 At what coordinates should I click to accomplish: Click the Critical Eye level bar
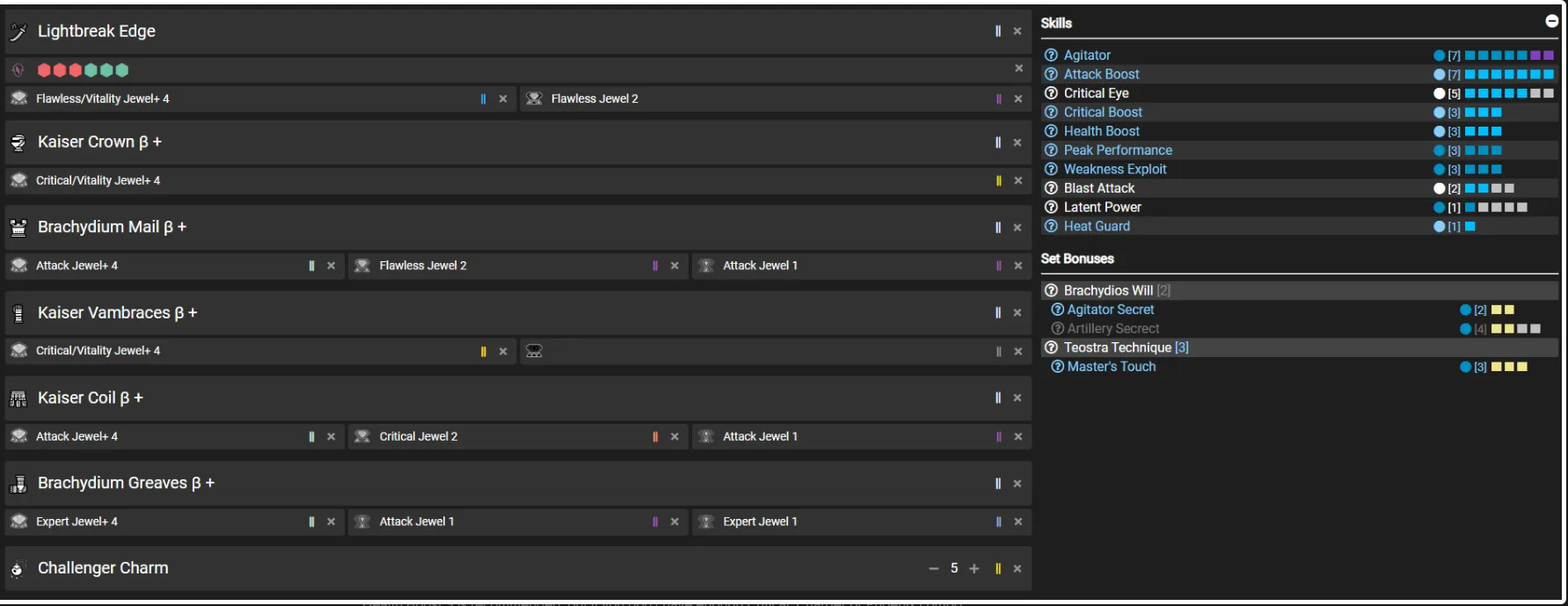pos(1509,93)
